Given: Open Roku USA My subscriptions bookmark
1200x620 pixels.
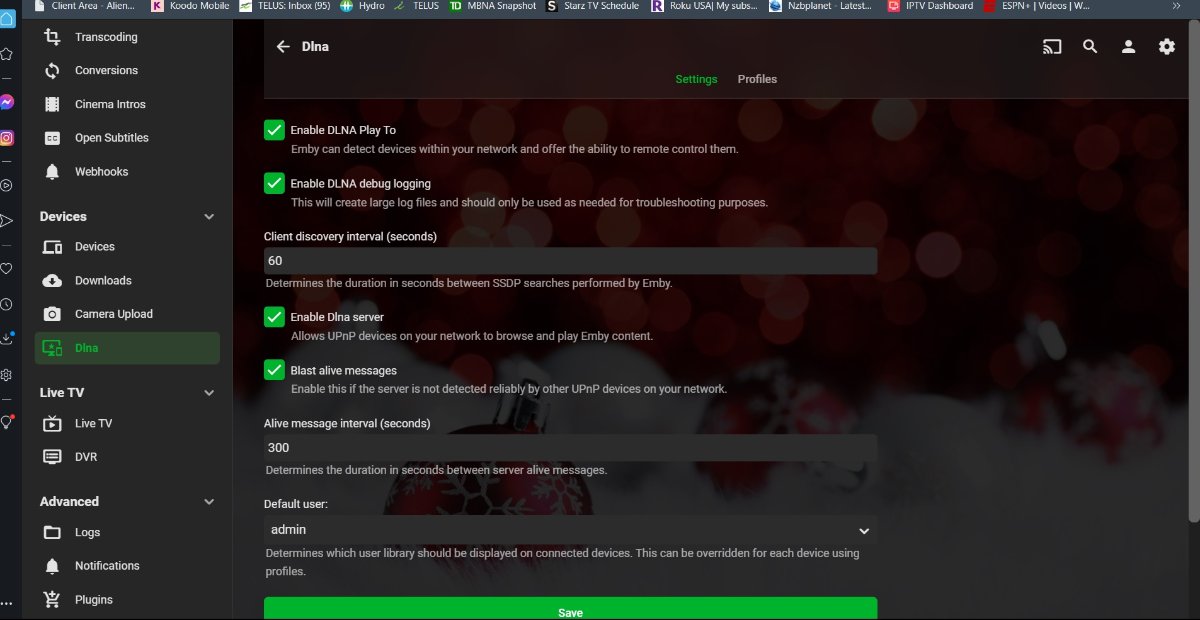Looking at the screenshot, I should pos(705,6).
